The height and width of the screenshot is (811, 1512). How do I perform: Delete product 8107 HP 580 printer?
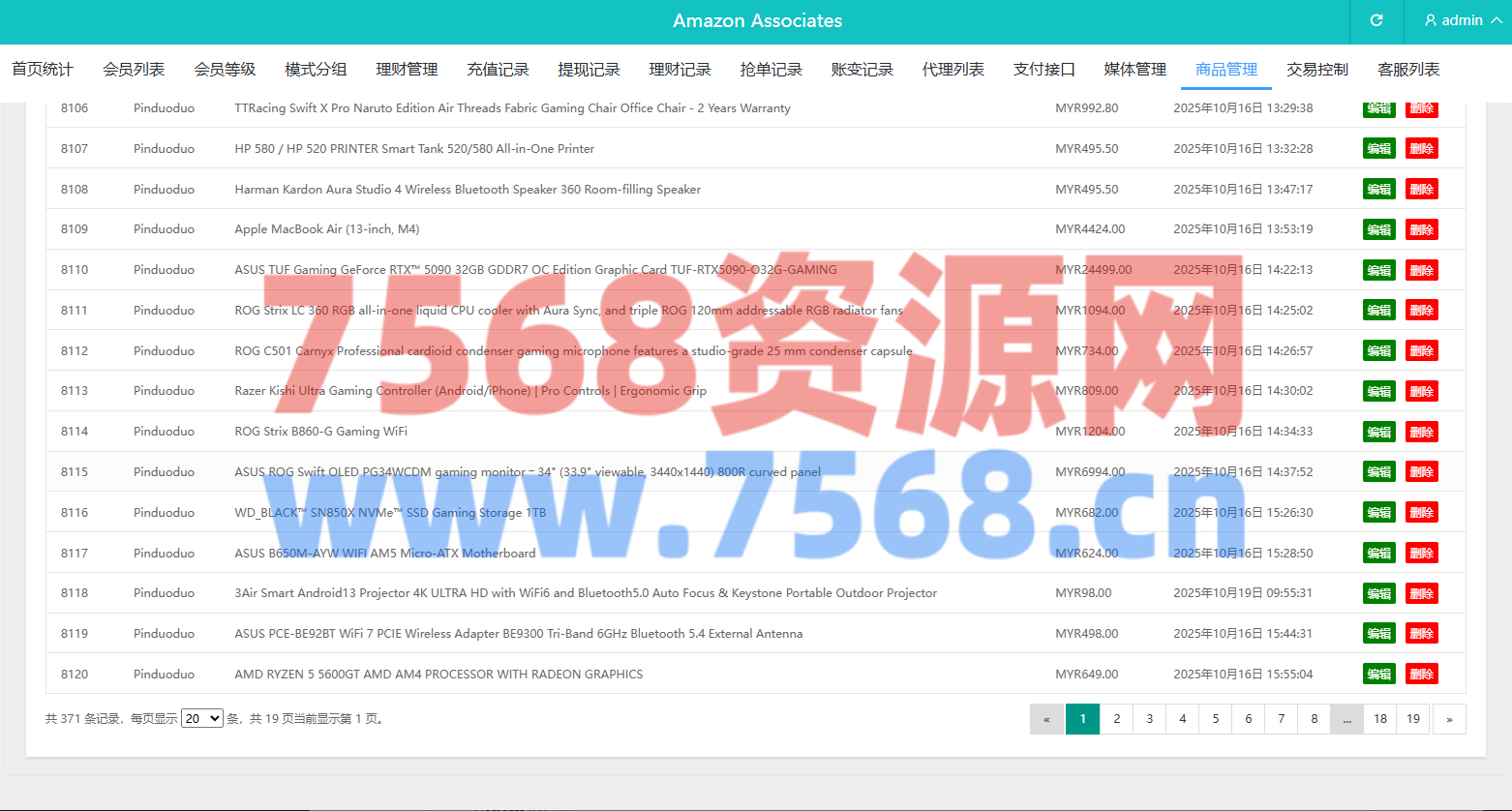[x=1421, y=149]
